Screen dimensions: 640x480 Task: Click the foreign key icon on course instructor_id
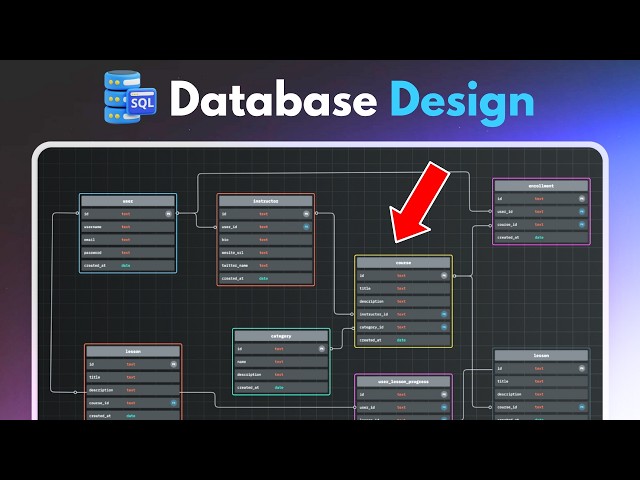(x=444, y=314)
